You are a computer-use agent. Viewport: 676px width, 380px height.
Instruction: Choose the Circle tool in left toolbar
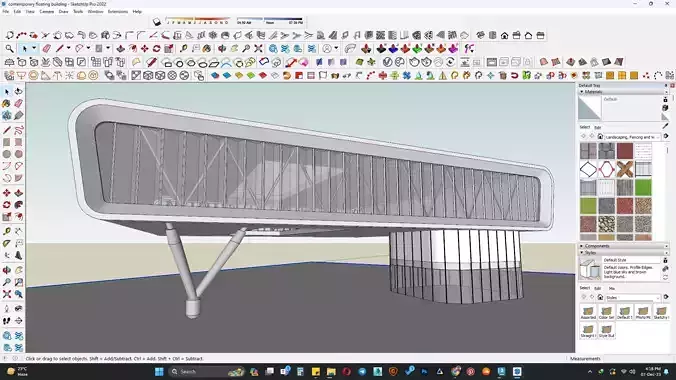tap(7, 154)
